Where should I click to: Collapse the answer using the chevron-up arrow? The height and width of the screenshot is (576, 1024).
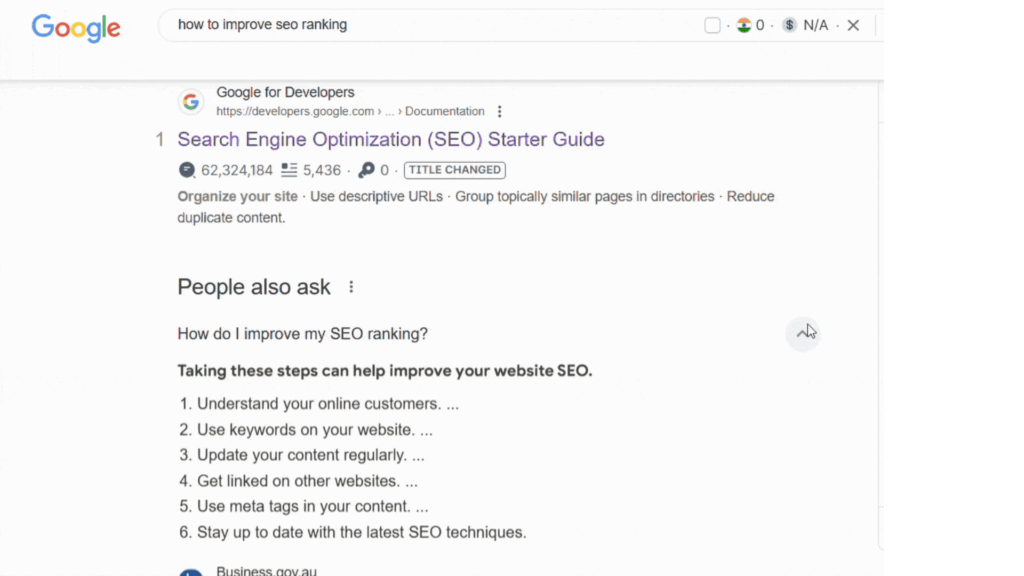pos(803,334)
